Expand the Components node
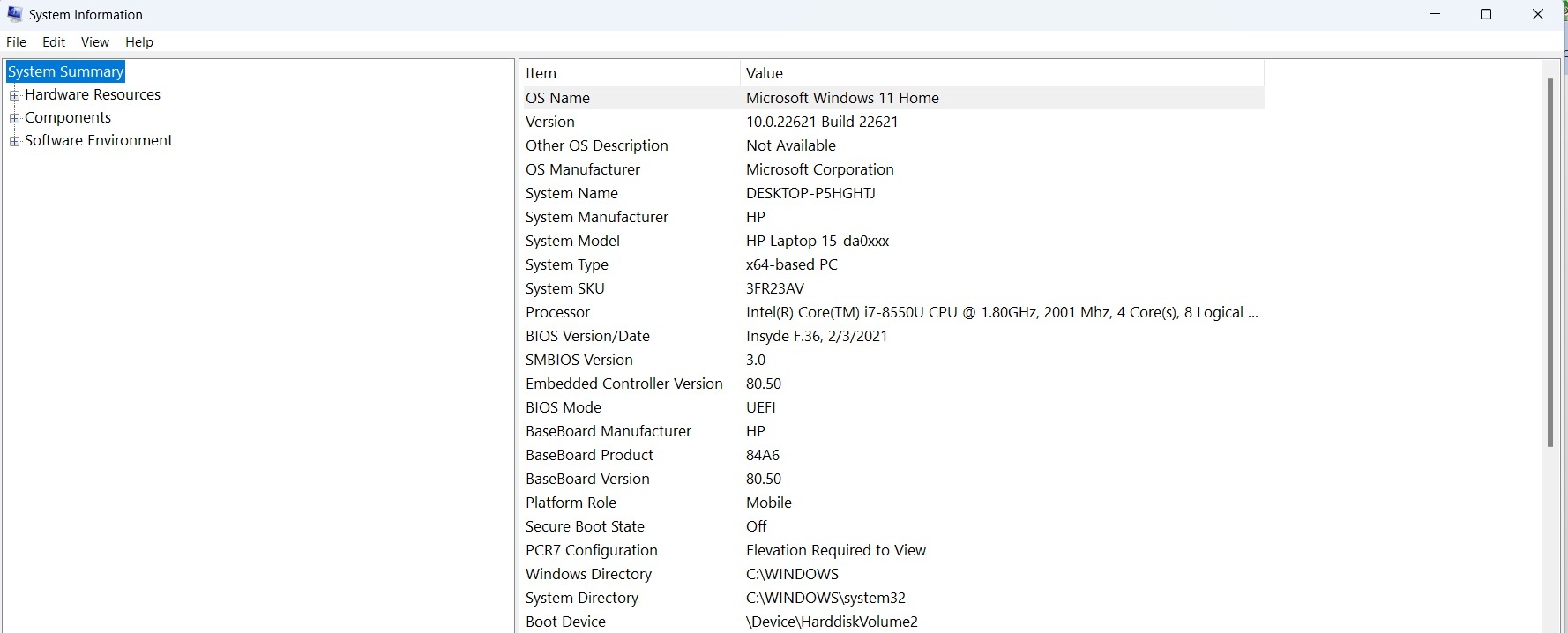The image size is (1568, 633). click(14, 118)
